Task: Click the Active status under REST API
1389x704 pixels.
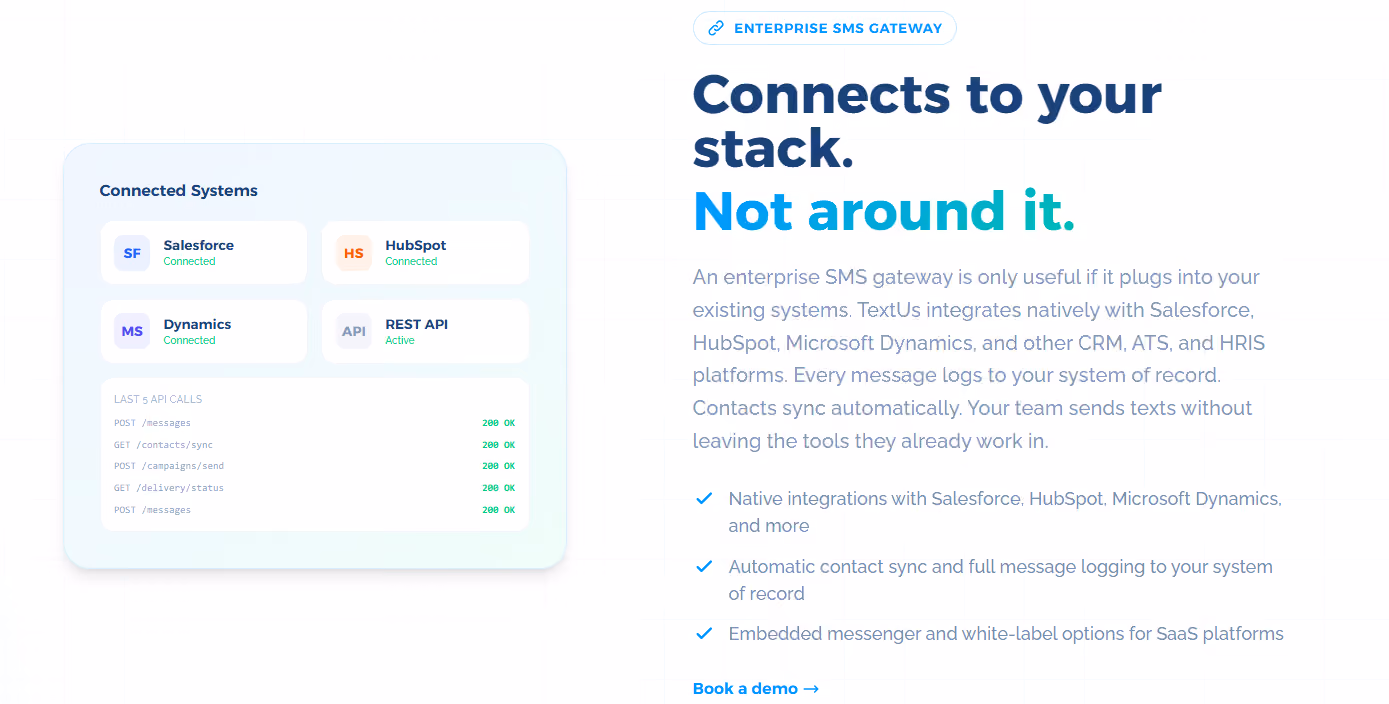Action: click(400, 340)
